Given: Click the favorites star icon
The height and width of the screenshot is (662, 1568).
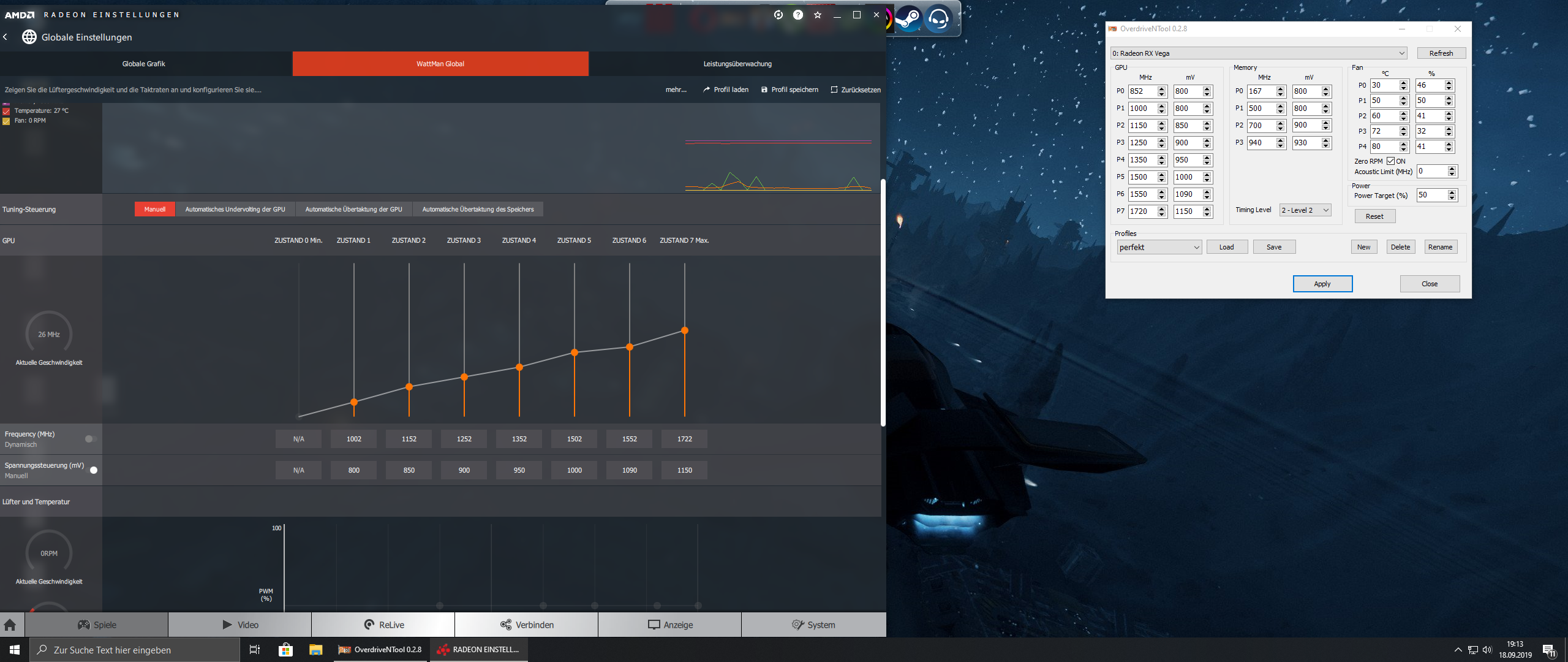Looking at the screenshot, I should (x=817, y=15).
